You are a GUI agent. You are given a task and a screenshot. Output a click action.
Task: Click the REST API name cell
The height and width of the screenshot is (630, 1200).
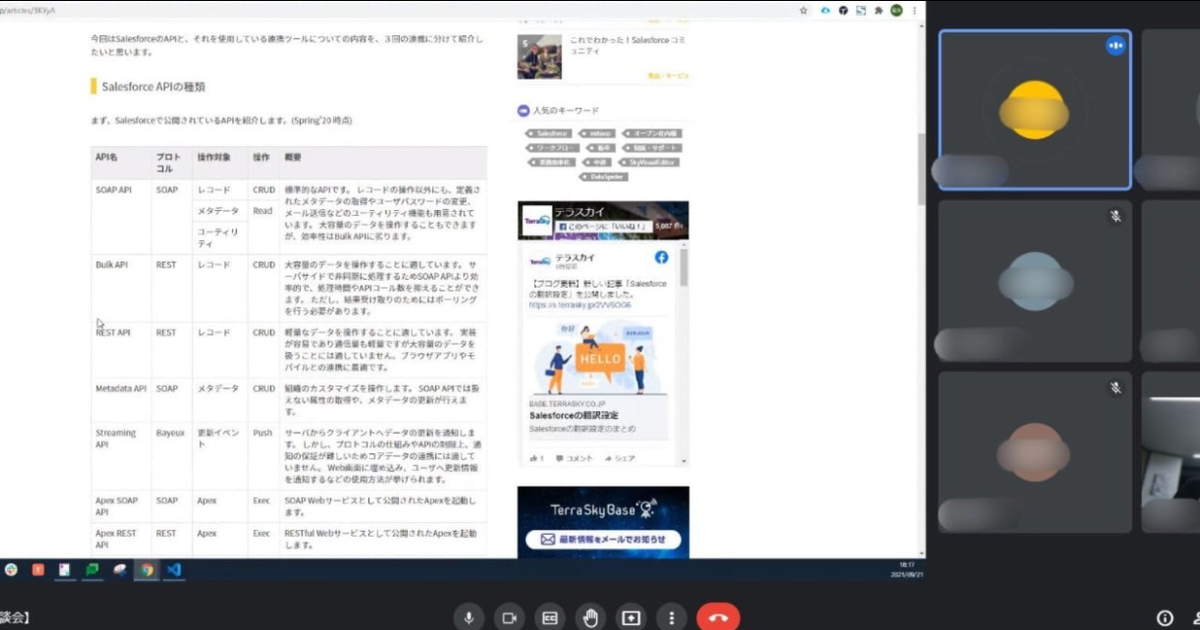point(121,350)
